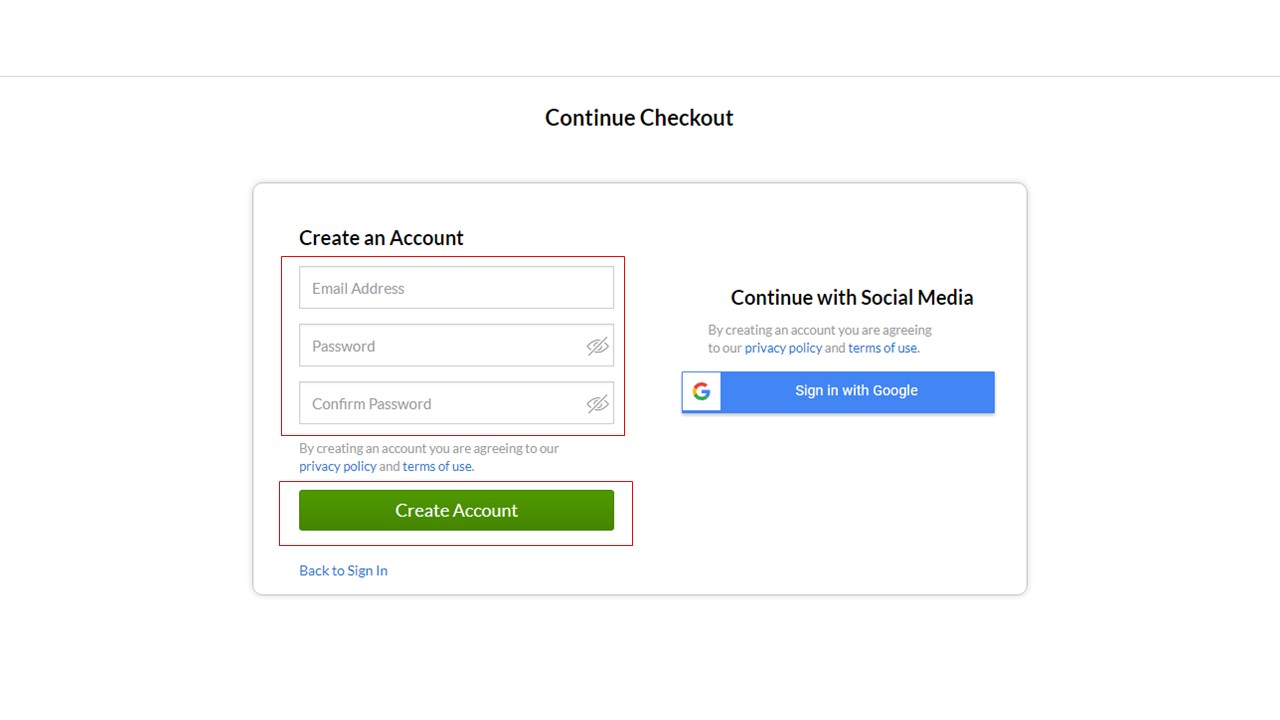The width and height of the screenshot is (1280, 720).
Task: Toggle visibility of the Confirm Password field
Action: 597,404
